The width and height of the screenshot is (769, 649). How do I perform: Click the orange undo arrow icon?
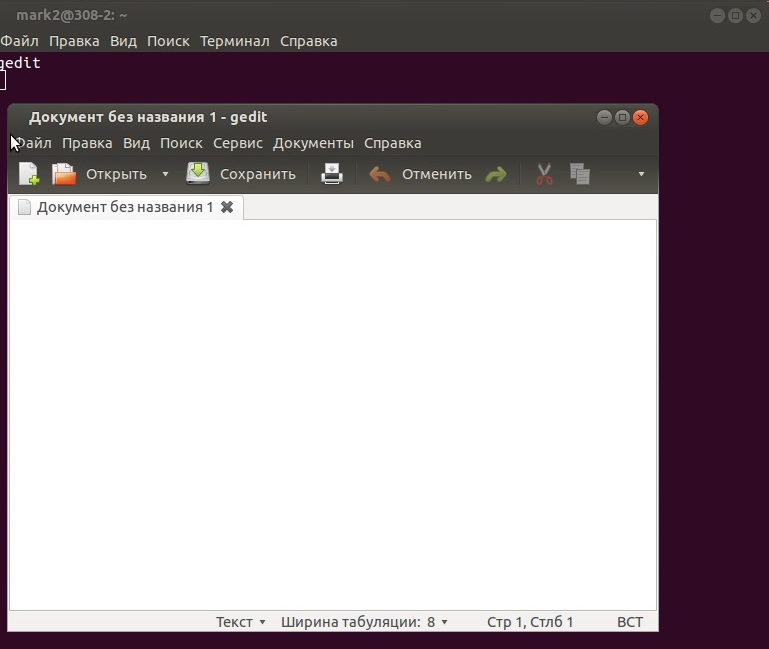380,174
